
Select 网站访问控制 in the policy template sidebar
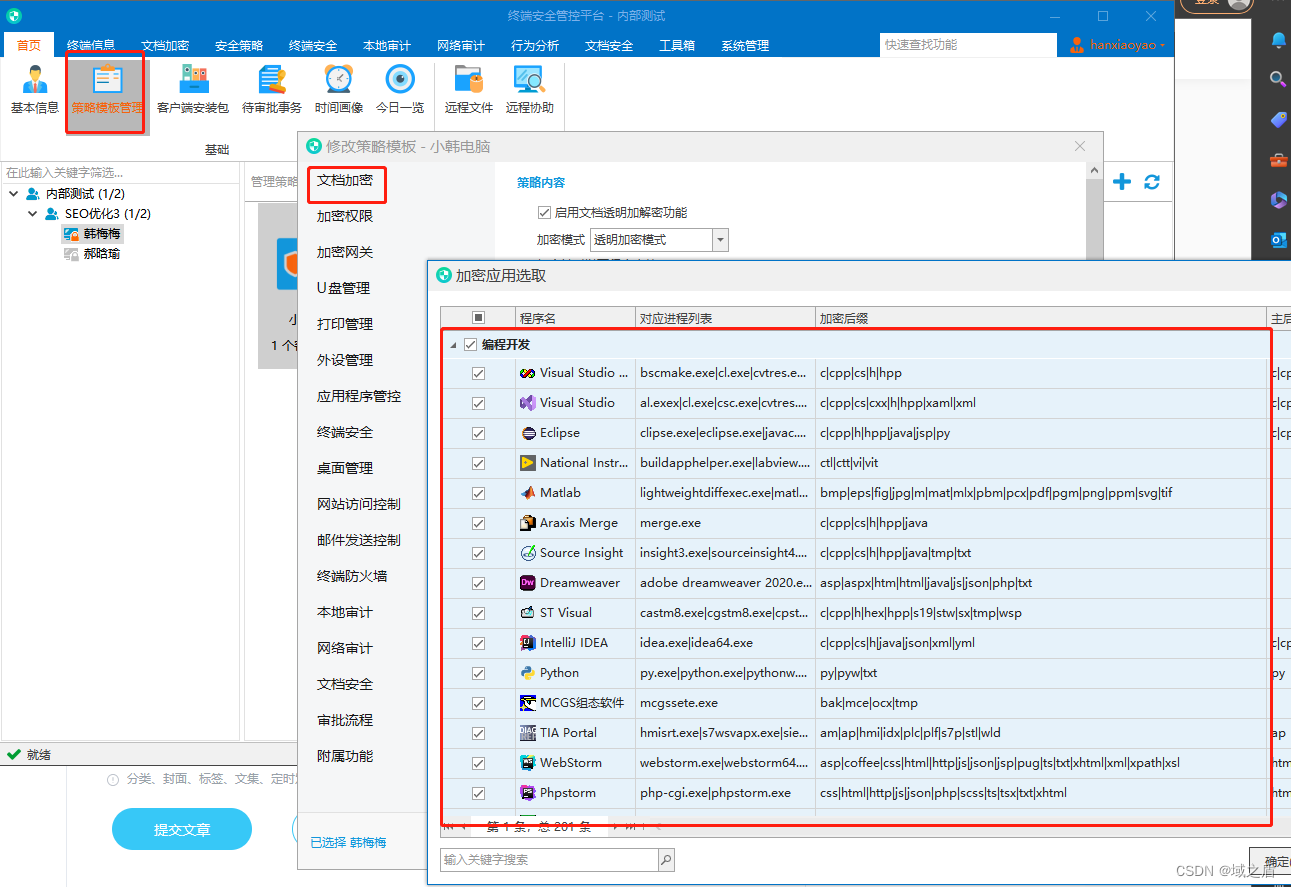[358, 504]
